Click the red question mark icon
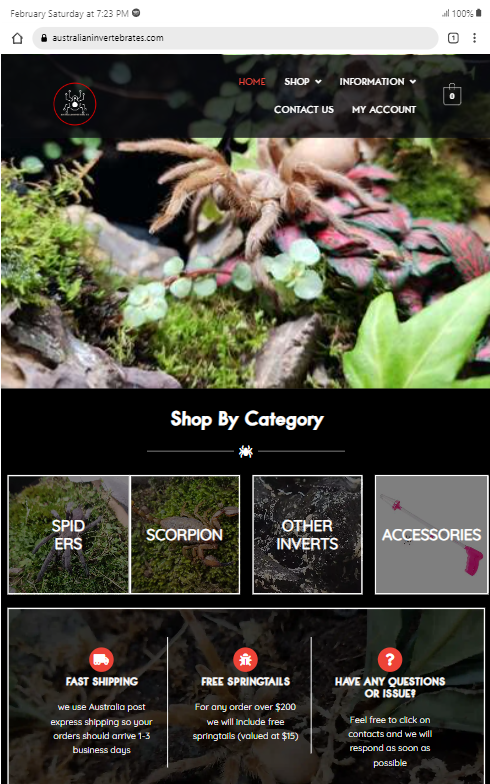Image resolution: width=490 pixels, height=784 pixels. [390, 660]
